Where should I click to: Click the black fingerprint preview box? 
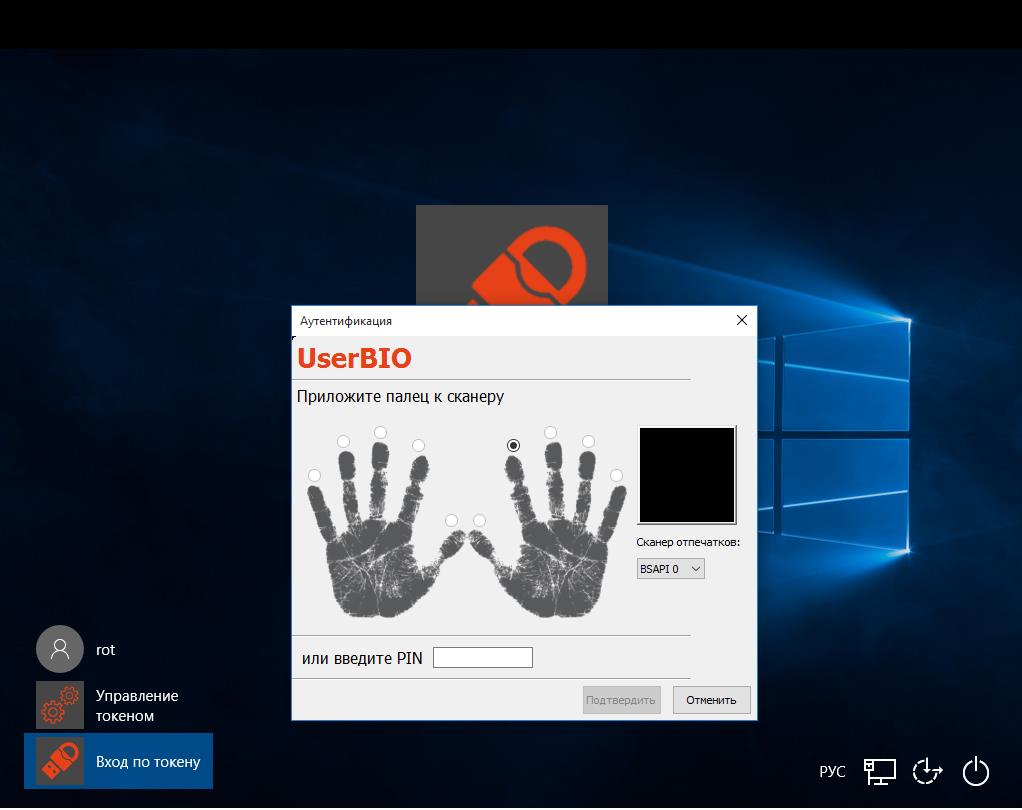click(687, 475)
